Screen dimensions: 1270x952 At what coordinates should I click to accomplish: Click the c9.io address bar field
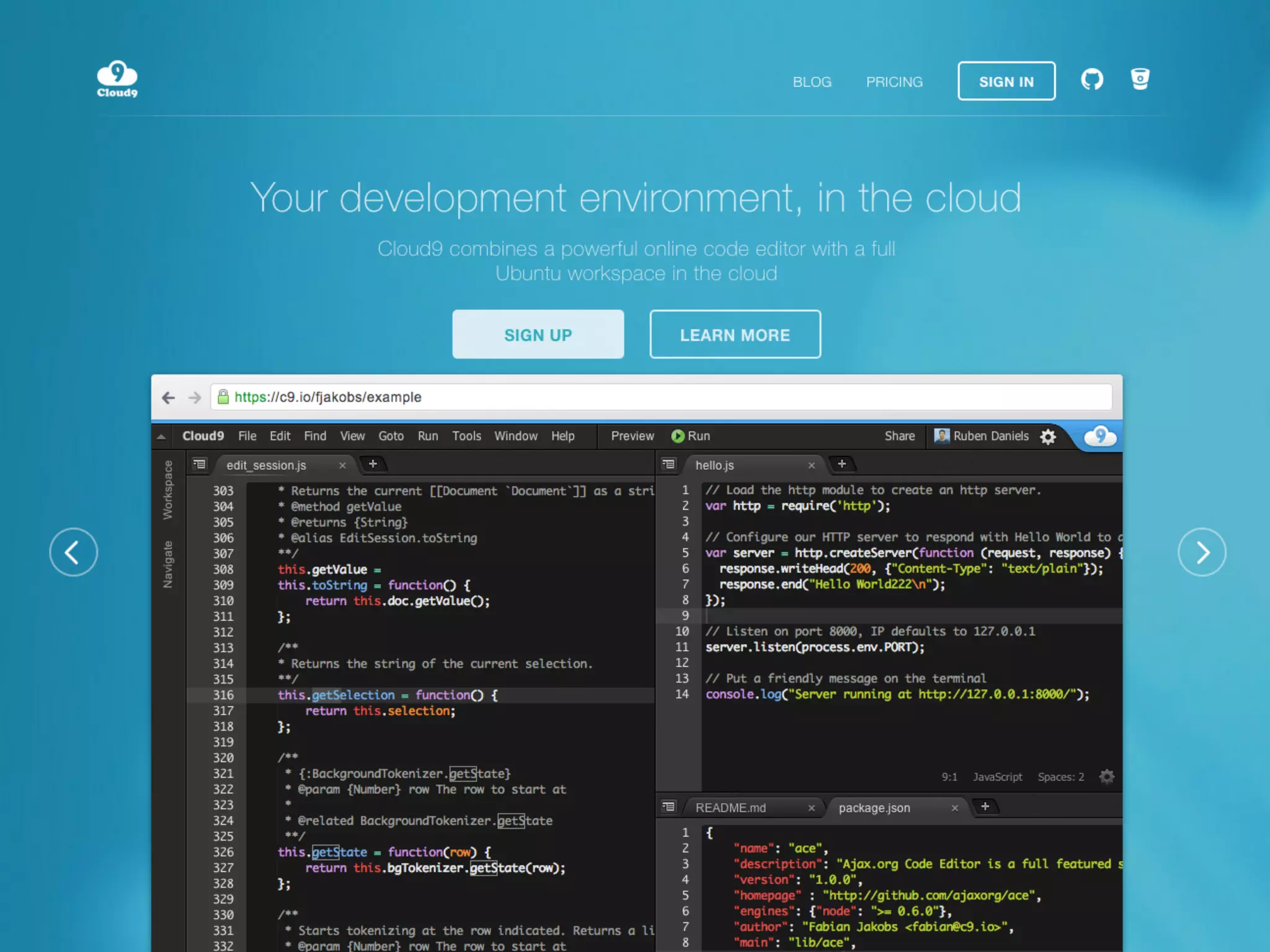point(662,397)
